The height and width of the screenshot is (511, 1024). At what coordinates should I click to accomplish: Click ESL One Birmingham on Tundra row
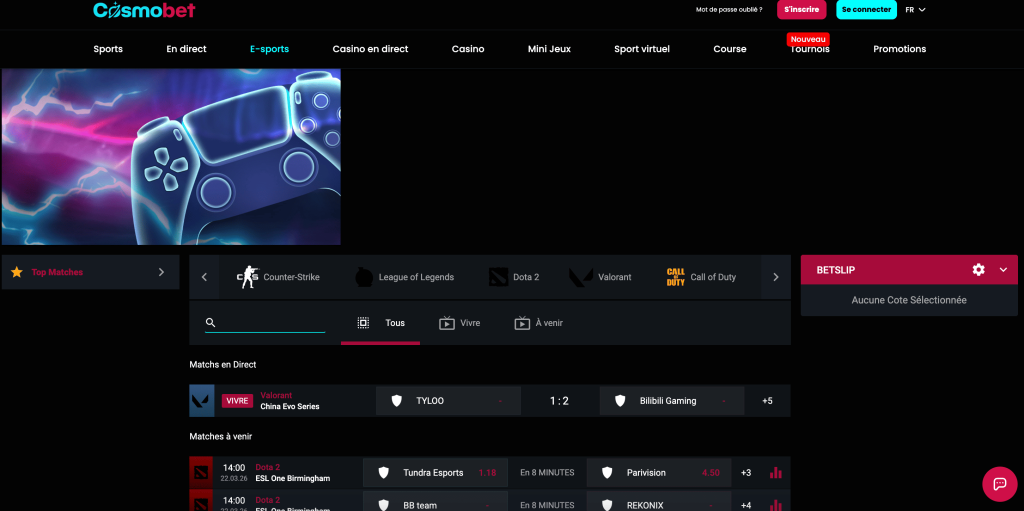pyautogui.click(x=293, y=478)
